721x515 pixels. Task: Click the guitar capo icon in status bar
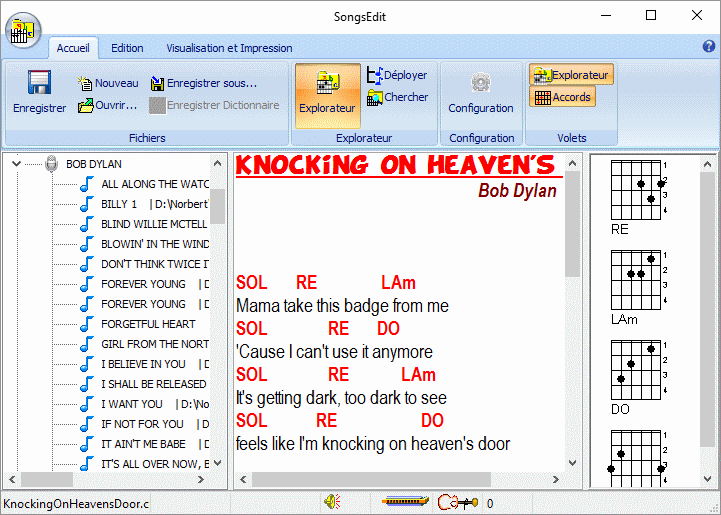pyautogui.click(x=458, y=502)
